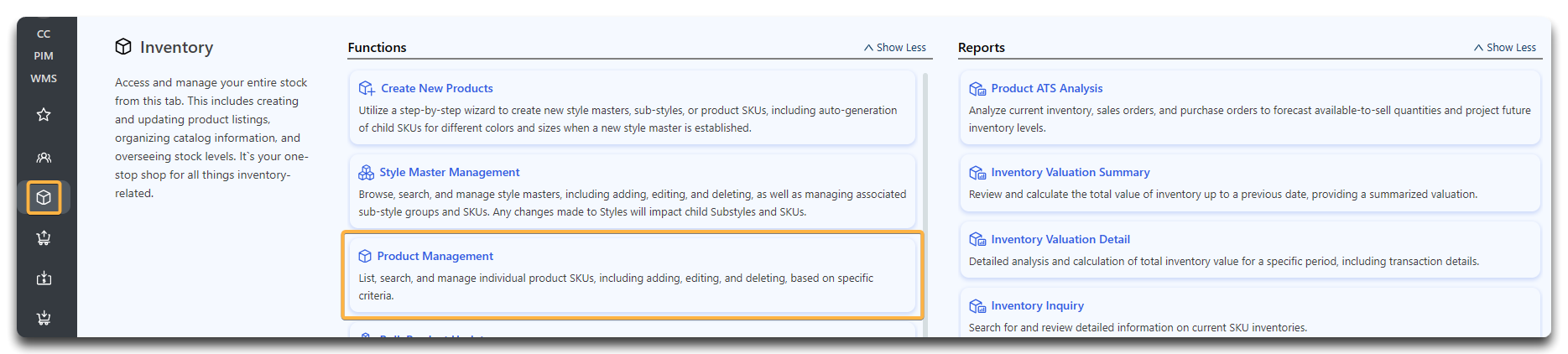The image size is (1568, 354).
Task: Switch to the WMS module tab
Action: [x=44, y=79]
